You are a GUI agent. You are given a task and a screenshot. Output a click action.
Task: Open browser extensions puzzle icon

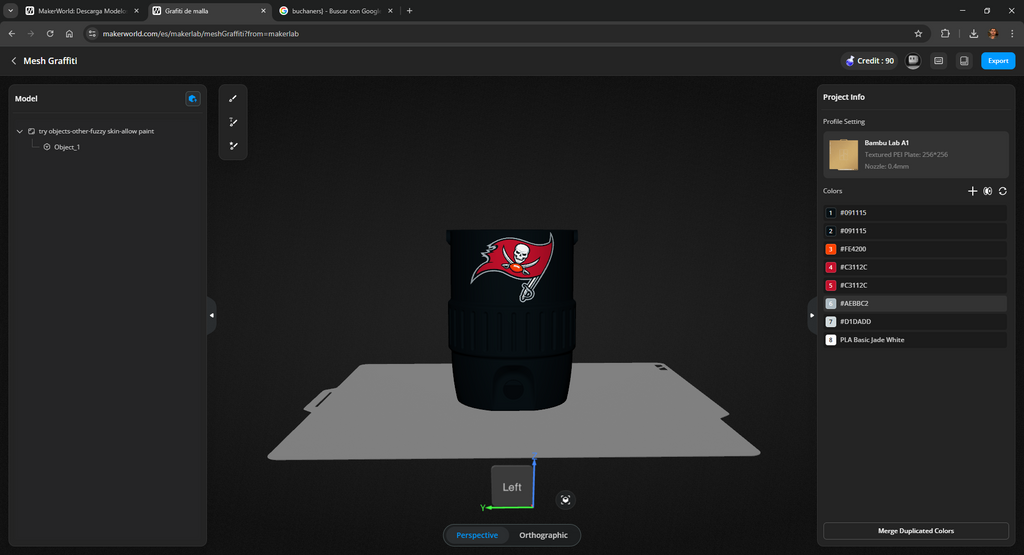[945, 33]
